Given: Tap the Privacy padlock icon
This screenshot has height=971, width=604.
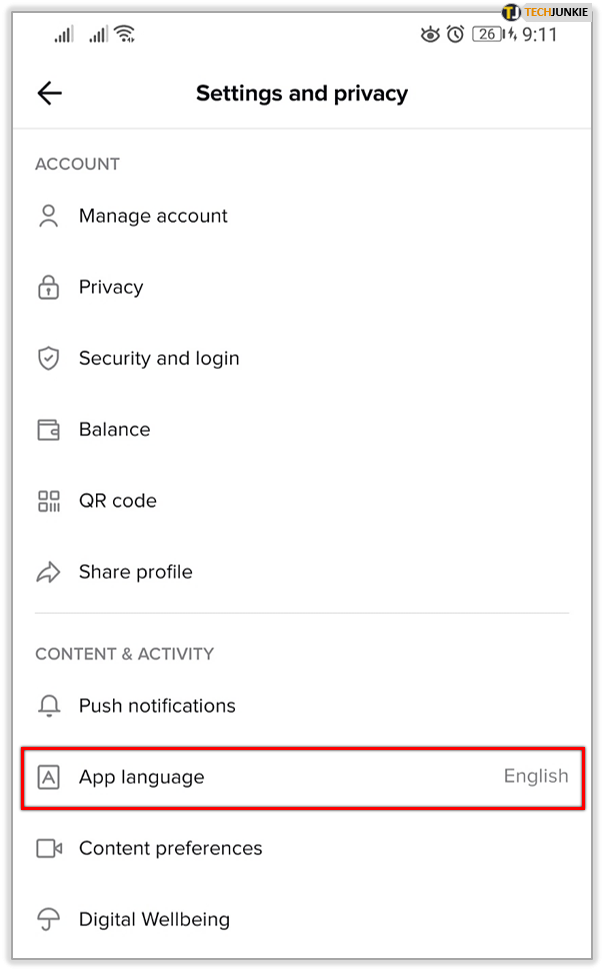Looking at the screenshot, I should pyautogui.click(x=48, y=287).
